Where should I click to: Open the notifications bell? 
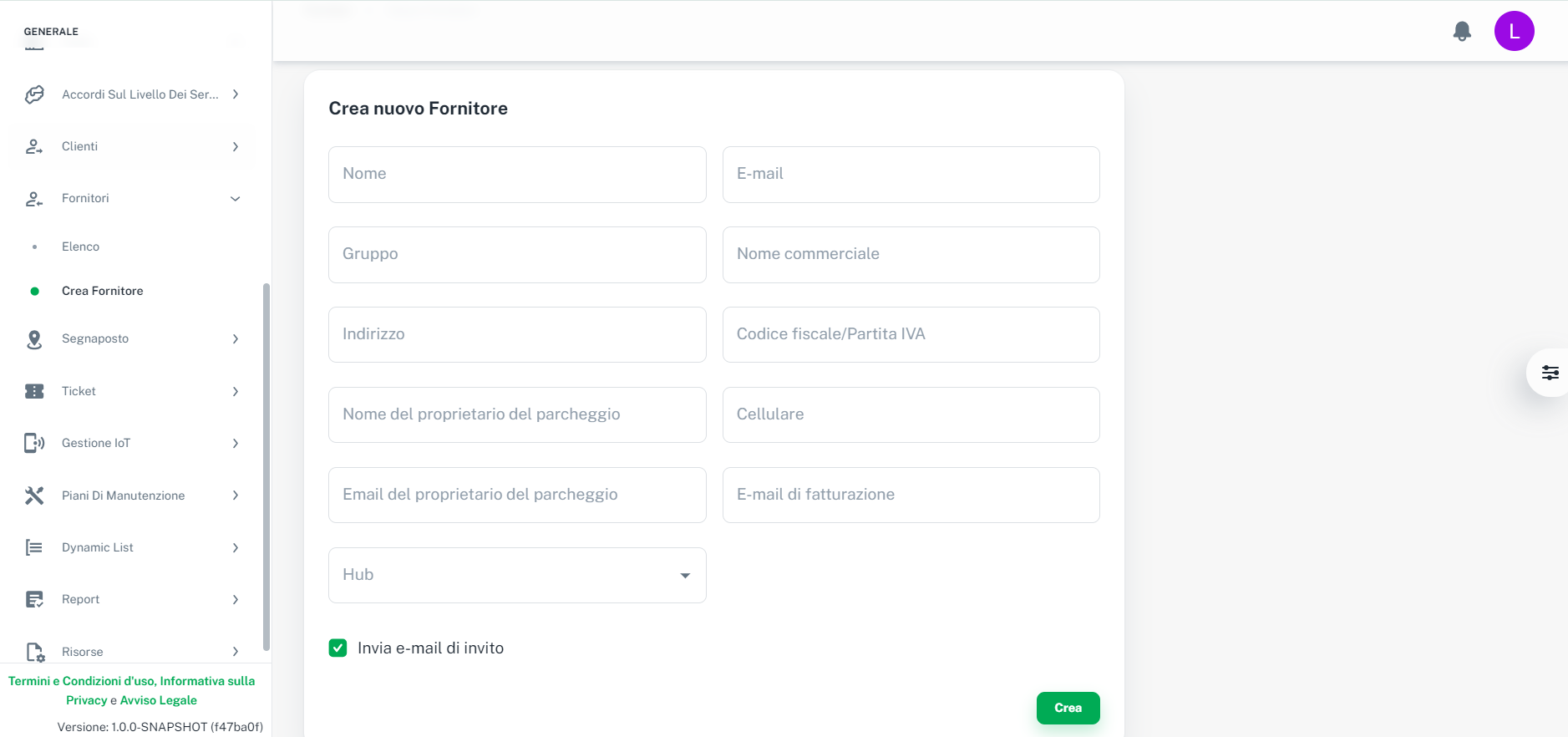coord(1461,32)
